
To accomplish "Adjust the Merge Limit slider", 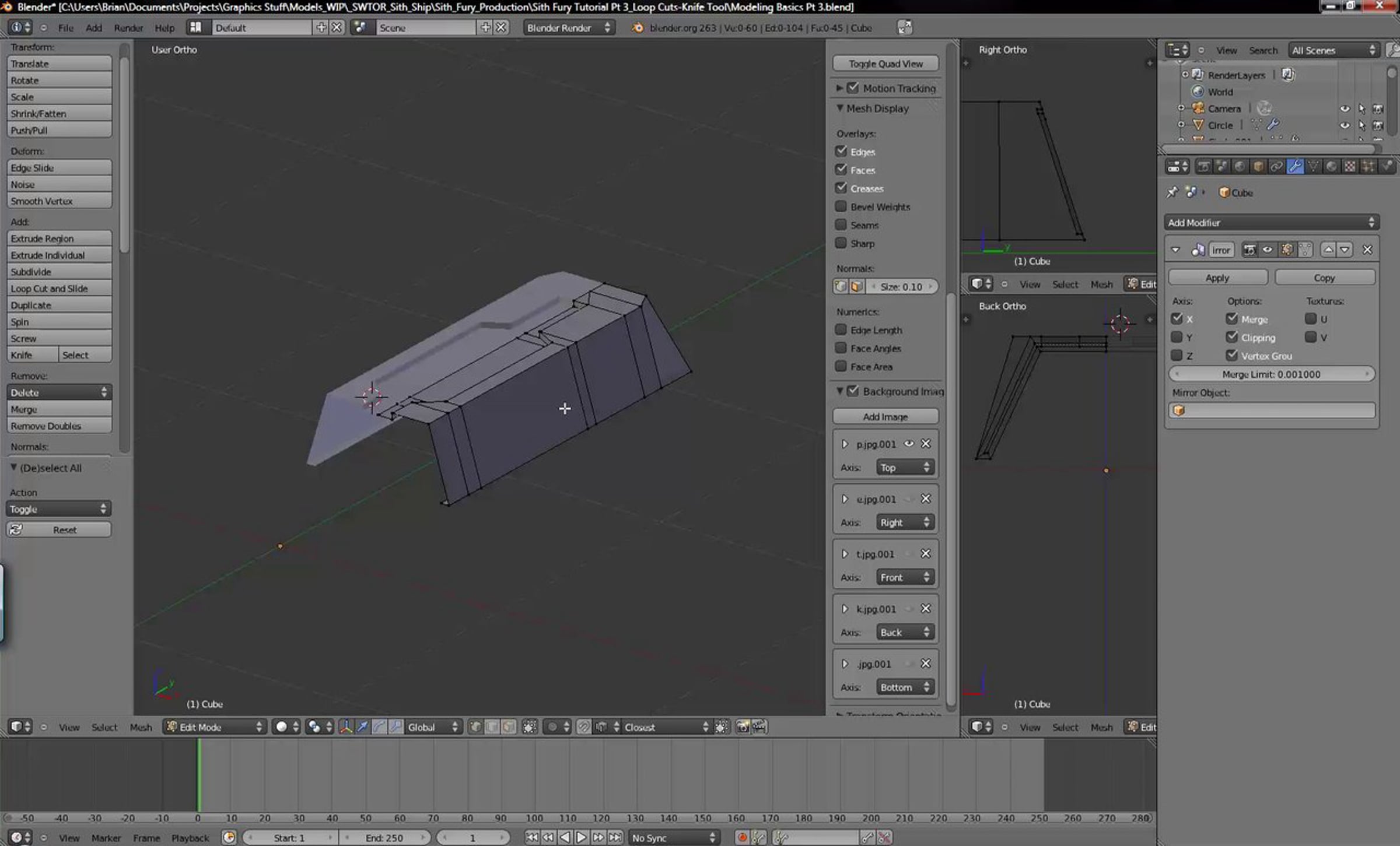I will pyautogui.click(x=1271, y=374).
